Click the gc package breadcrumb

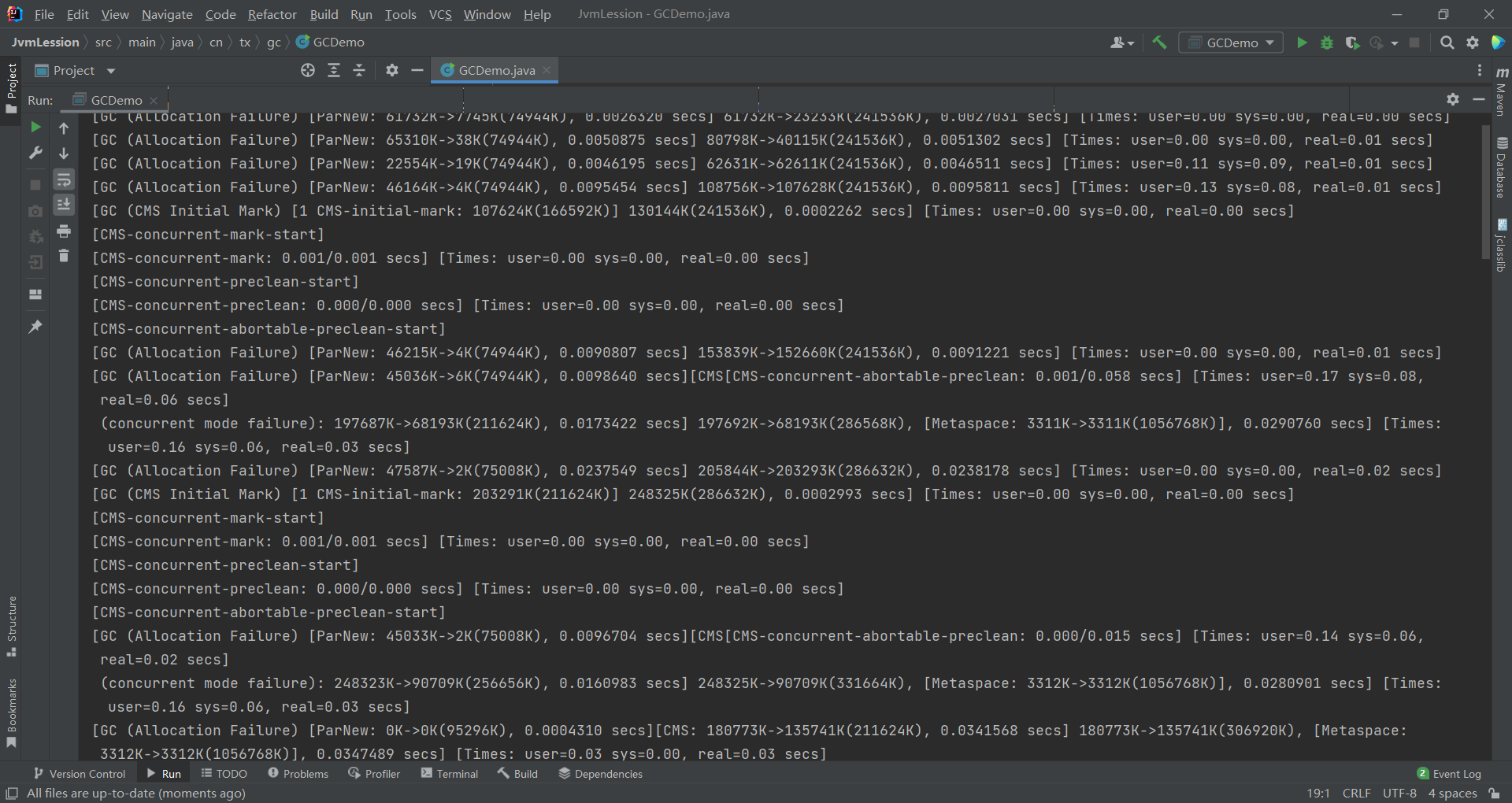pos(273,43)
